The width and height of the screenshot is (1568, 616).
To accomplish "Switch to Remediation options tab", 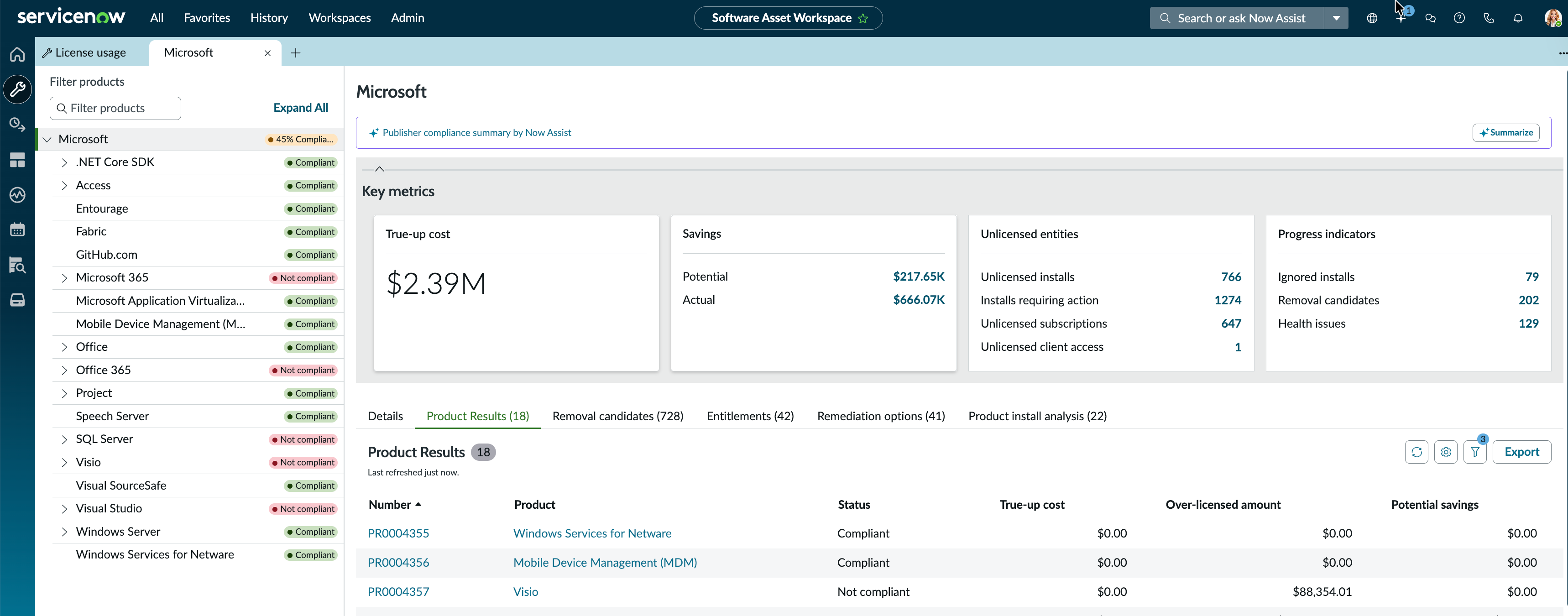I will [881, 416].
